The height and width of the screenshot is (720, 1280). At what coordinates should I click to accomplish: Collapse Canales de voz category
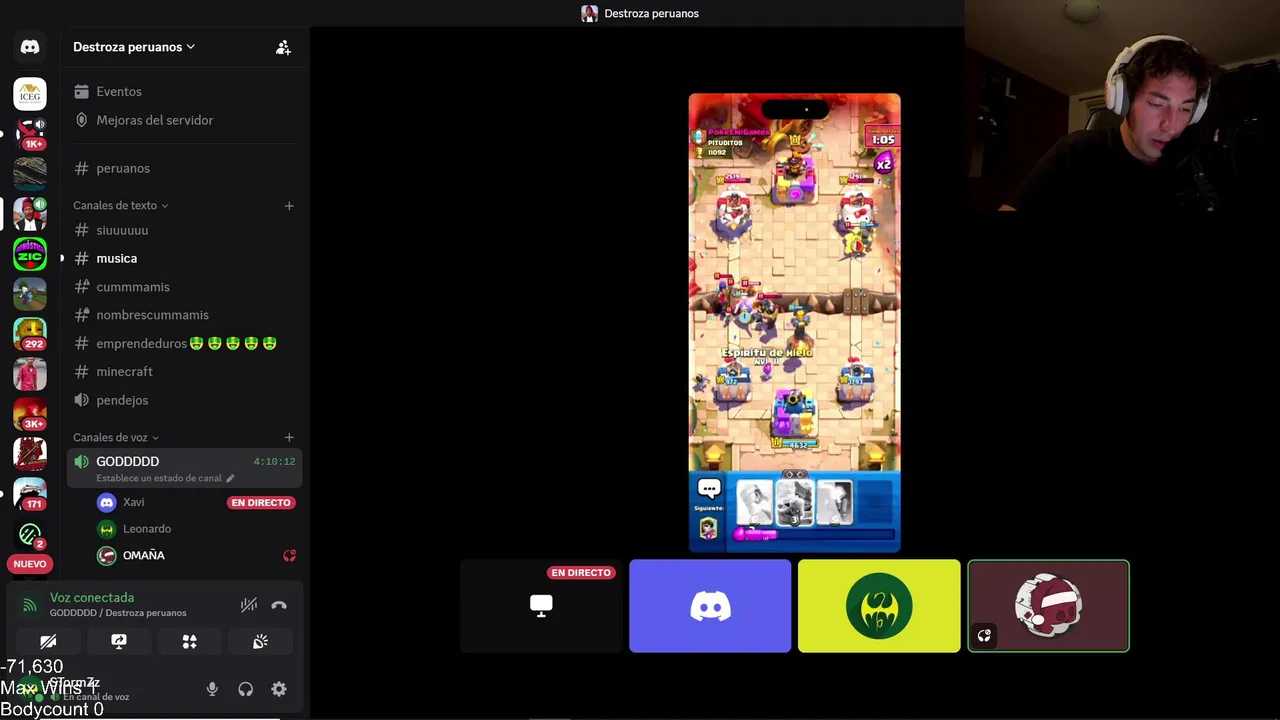115,437
